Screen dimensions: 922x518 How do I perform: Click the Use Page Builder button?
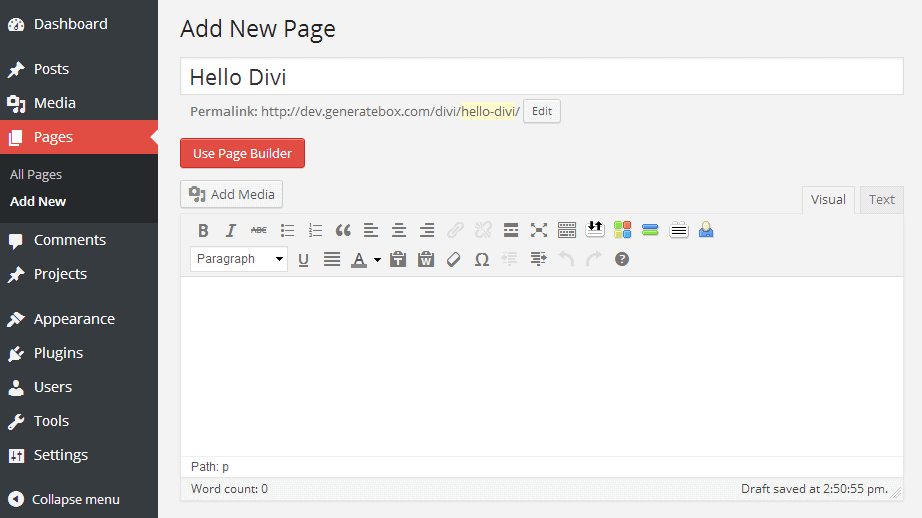[x=242, y=153]
